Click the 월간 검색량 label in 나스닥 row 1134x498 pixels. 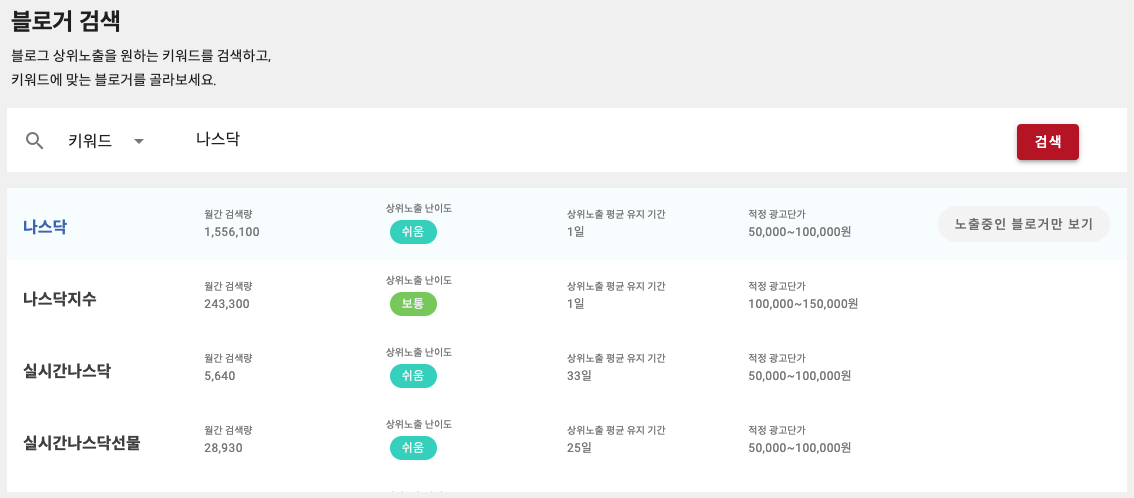pos(228,215)
